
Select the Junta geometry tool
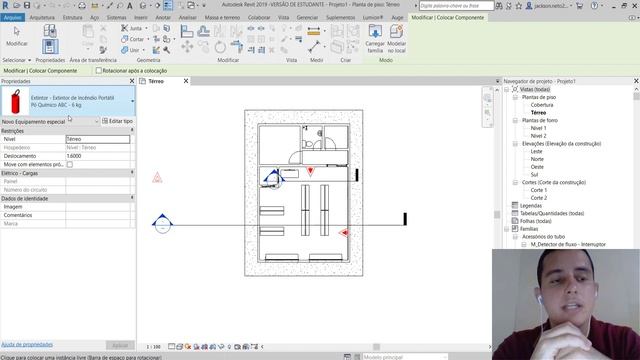click(131, 28)
